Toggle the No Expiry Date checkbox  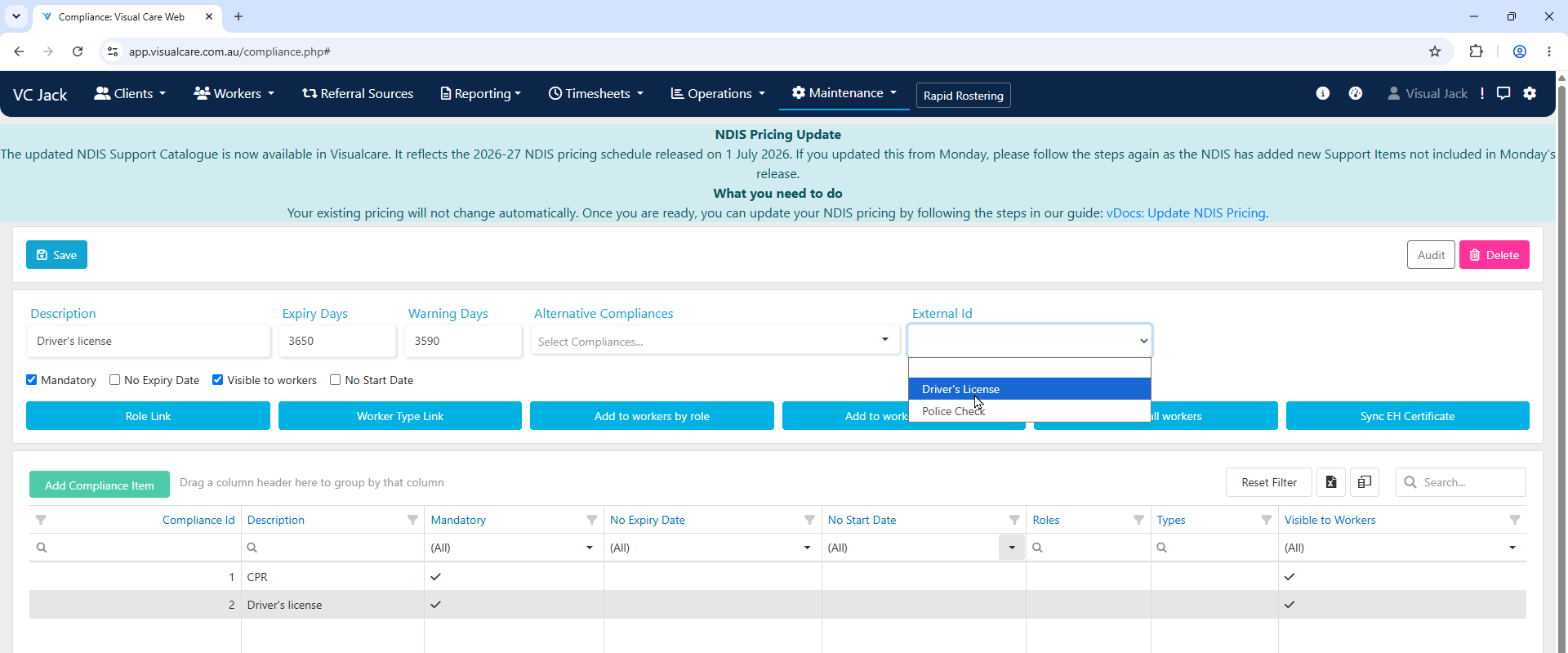115,380
